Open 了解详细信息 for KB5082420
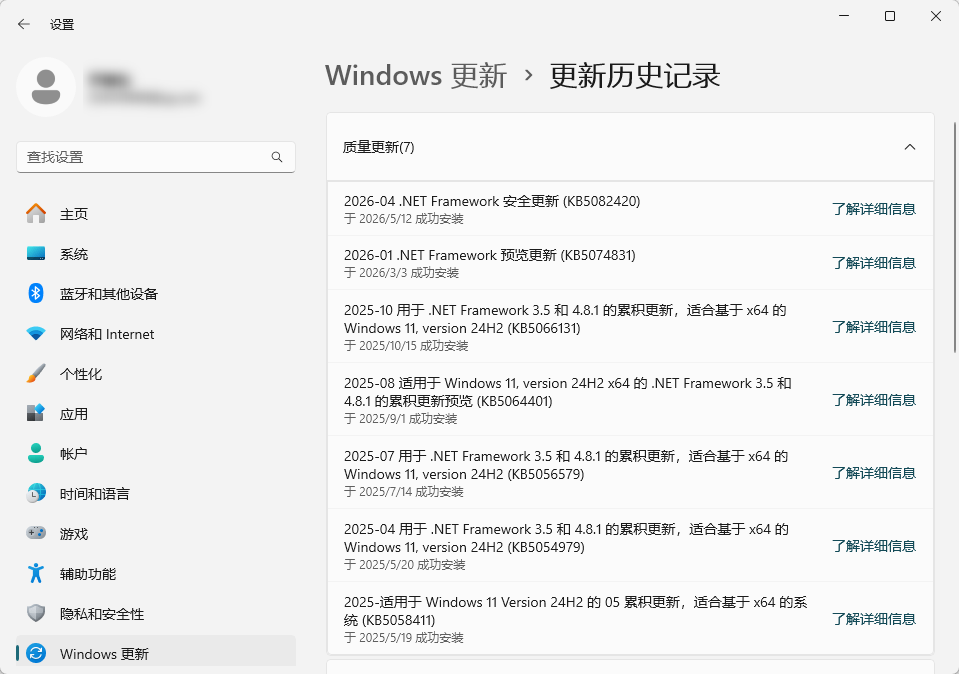Viewport: 959px width, 674px height. (873, 209)
